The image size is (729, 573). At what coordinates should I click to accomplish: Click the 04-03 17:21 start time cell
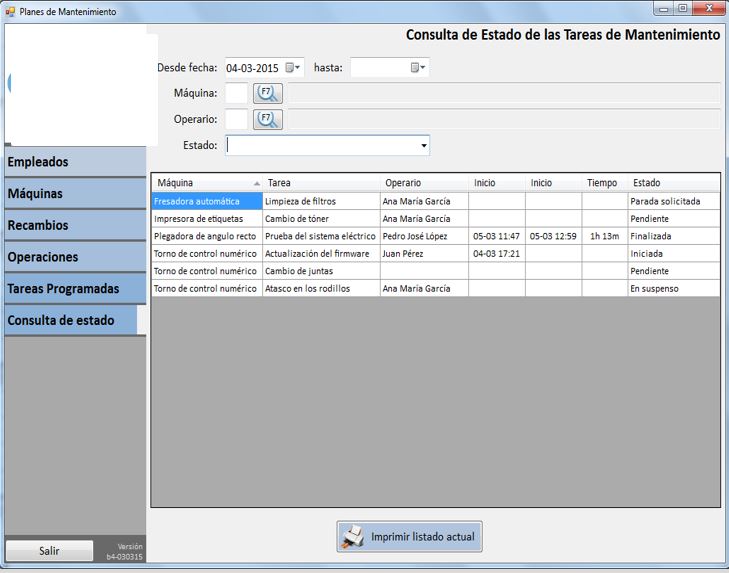point(497,253)
